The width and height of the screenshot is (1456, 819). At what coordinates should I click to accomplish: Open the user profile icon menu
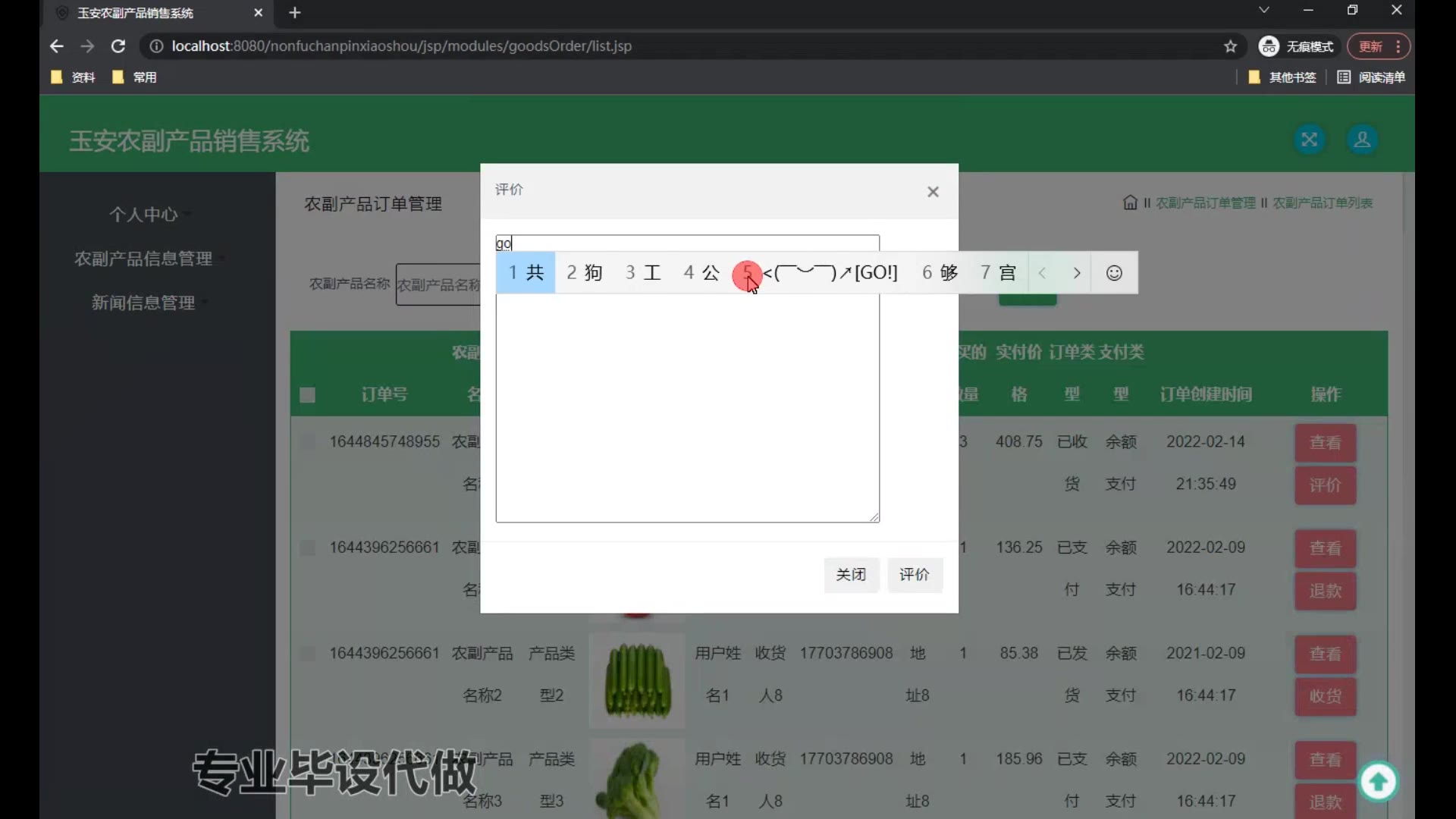[x=1362, y=140]
